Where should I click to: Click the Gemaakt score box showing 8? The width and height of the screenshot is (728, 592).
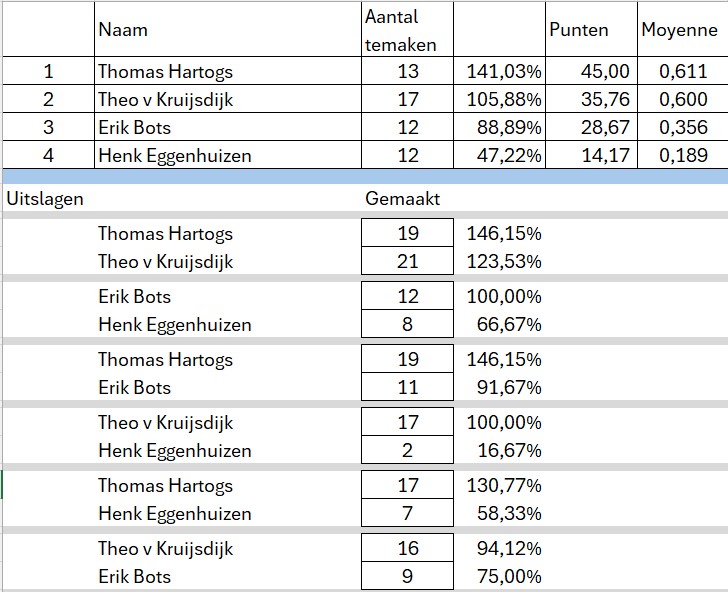click(x=407, y=325)
